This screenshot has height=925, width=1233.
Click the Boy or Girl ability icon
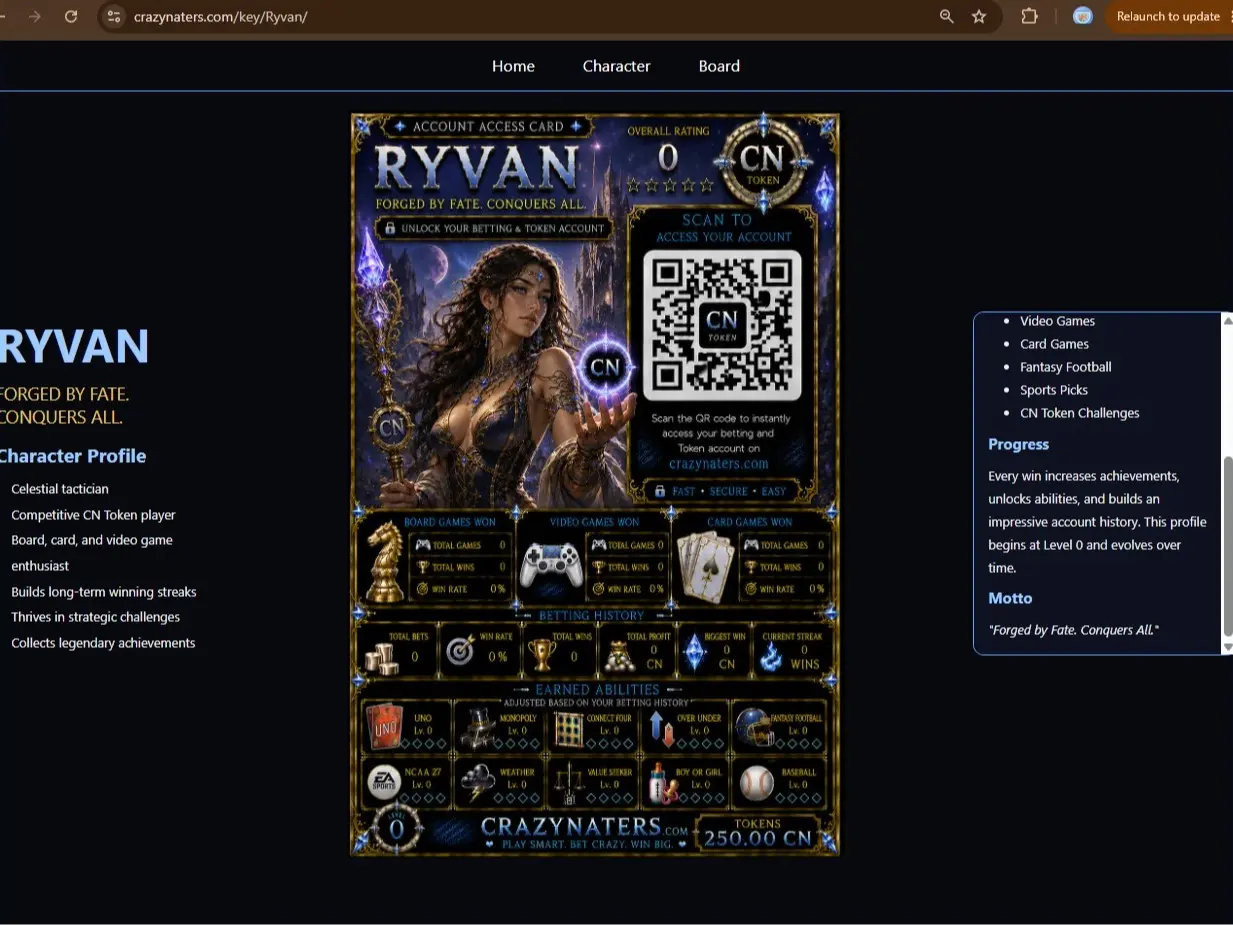(662, 784)
